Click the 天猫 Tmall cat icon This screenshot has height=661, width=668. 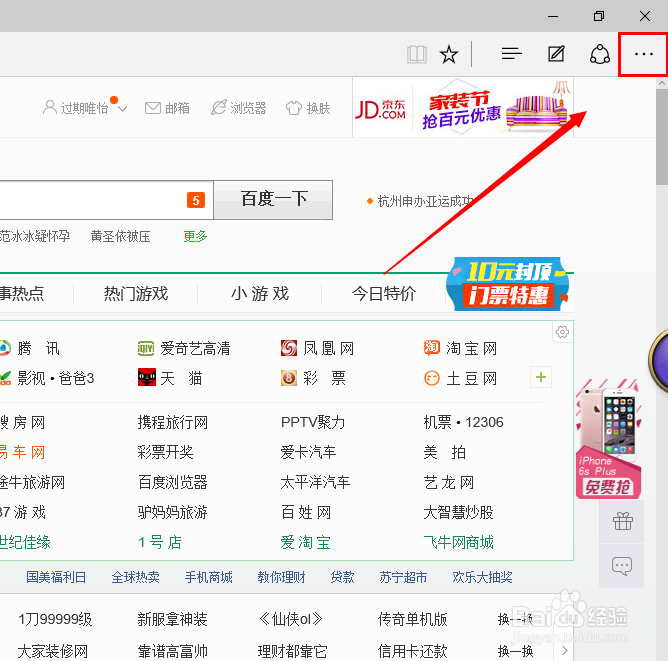pyautogui.click(x=147, y=377)
